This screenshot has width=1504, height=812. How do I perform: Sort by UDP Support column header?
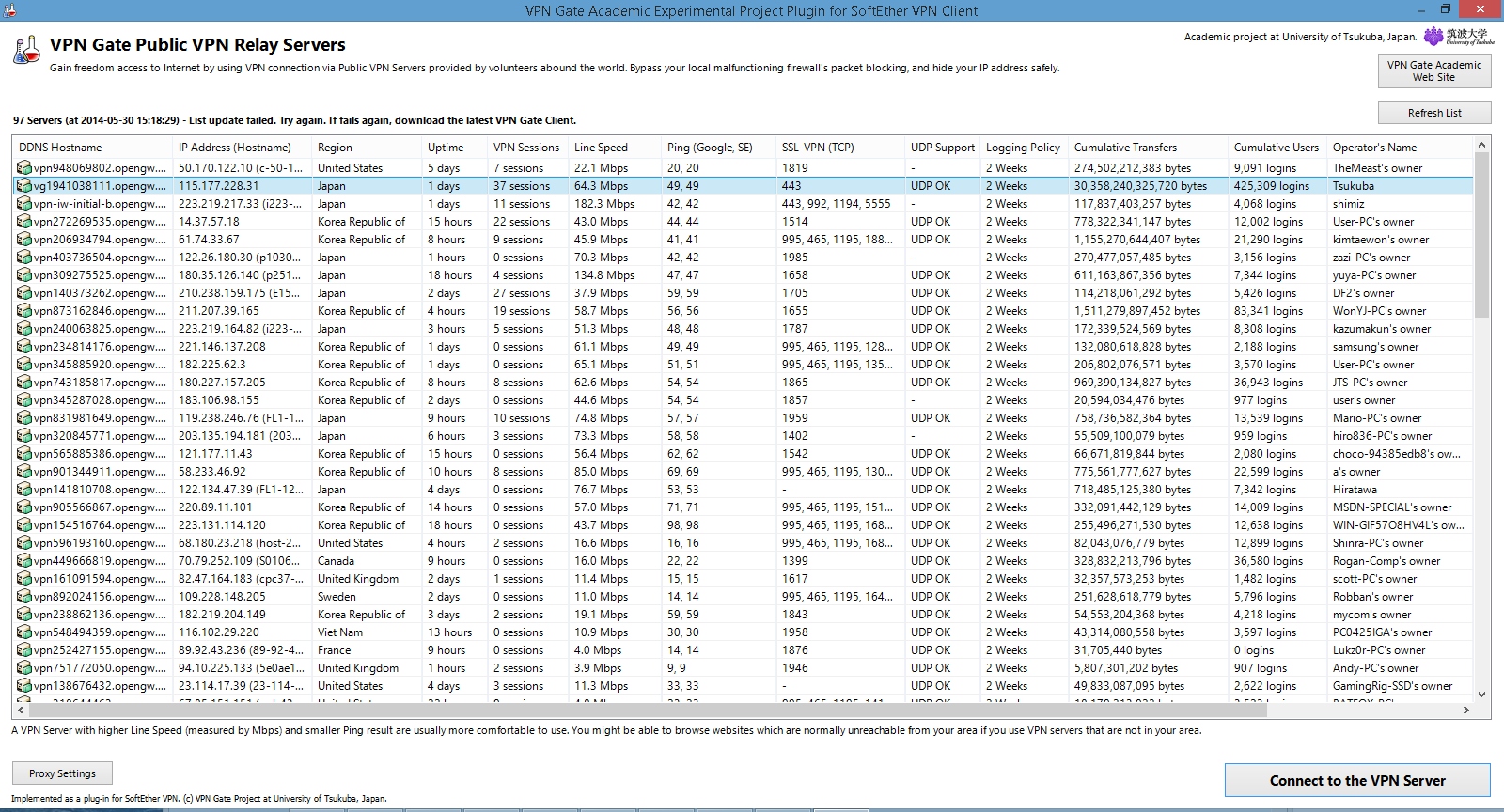click(943, 148)
